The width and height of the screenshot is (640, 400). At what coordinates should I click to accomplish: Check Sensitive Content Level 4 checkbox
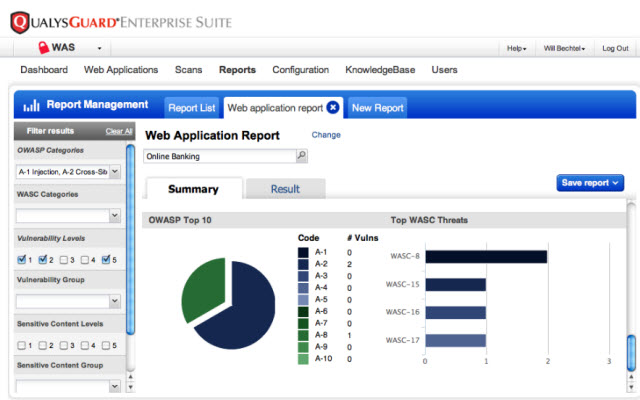[84, 345]
